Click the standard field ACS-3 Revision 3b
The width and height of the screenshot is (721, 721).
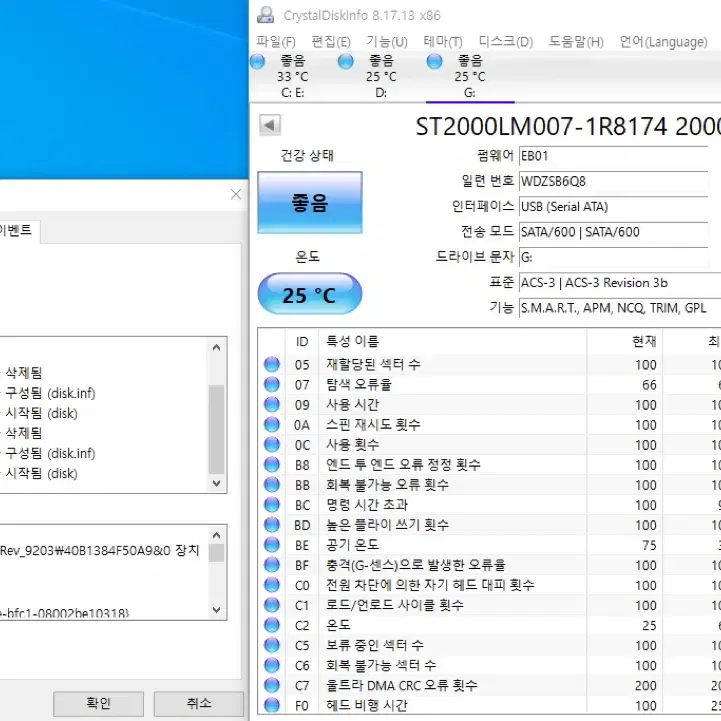tap(620, 282)
